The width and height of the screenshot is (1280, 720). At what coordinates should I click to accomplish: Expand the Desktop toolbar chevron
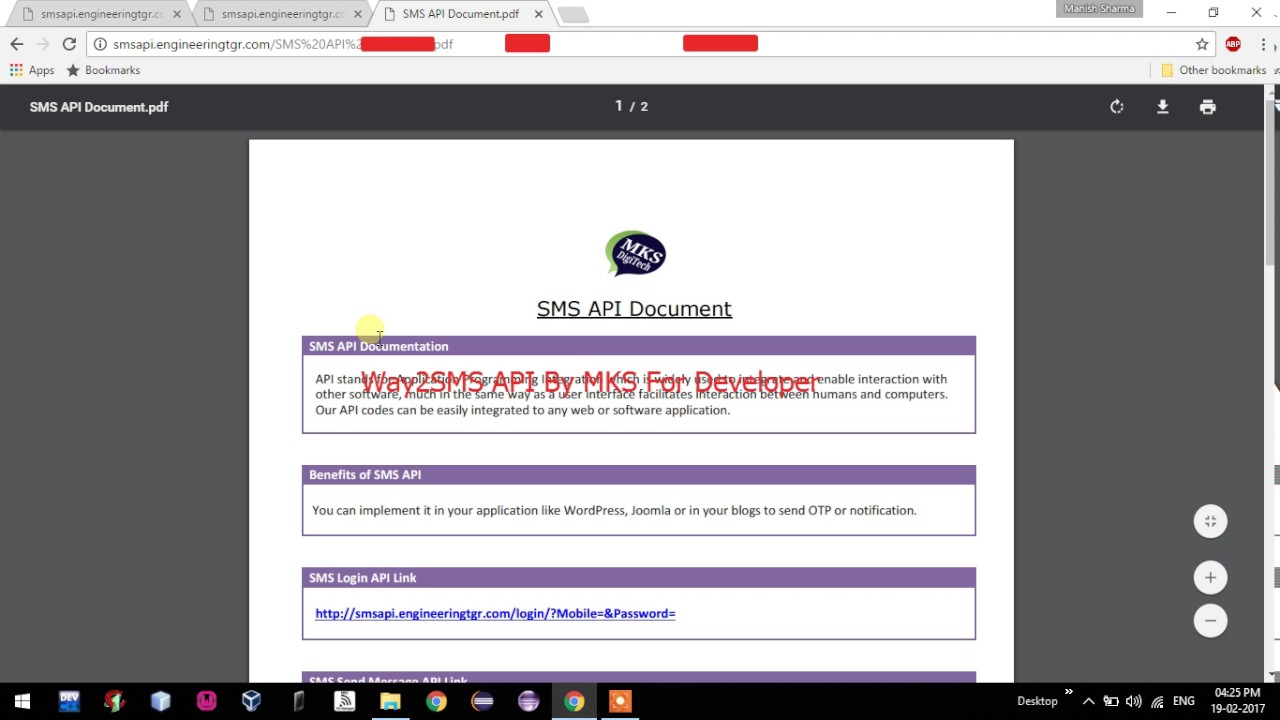[x=1068, y=692]
